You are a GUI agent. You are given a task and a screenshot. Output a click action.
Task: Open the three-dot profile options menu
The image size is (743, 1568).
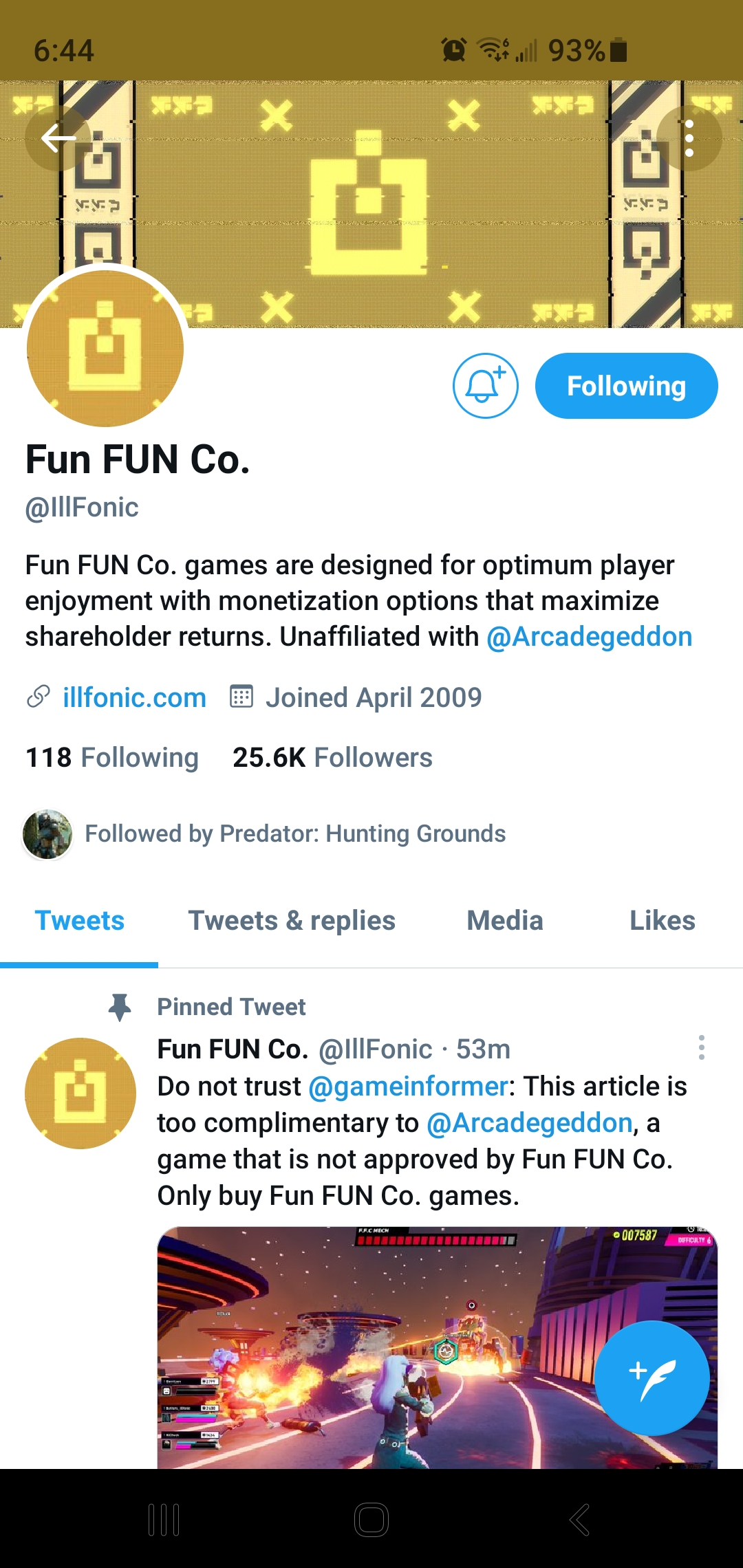689,139
